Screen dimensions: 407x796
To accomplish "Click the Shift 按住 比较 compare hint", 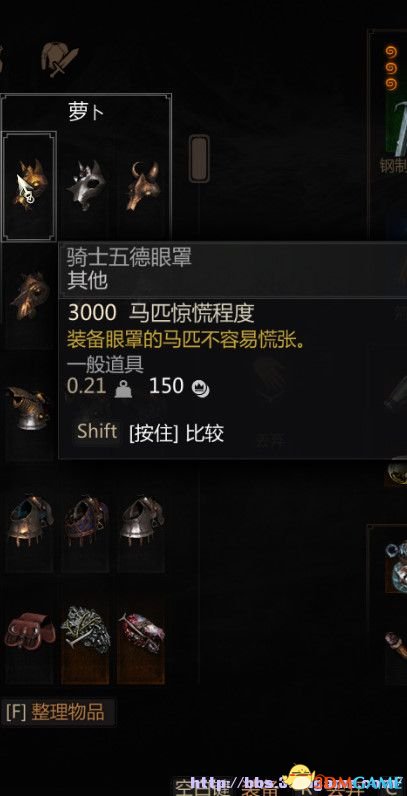I will click(x=150, y=433).
